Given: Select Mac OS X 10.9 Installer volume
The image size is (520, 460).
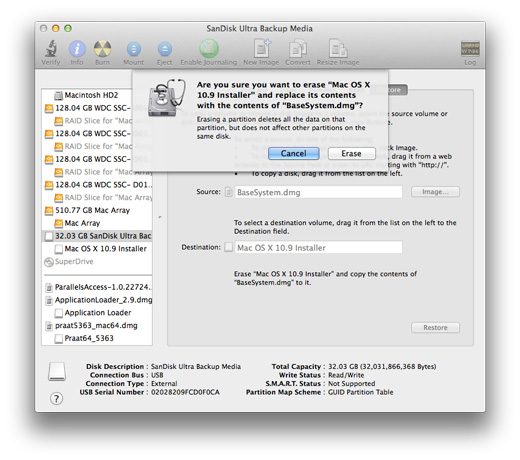Looking at the screenshot, I should coord(97,249).
